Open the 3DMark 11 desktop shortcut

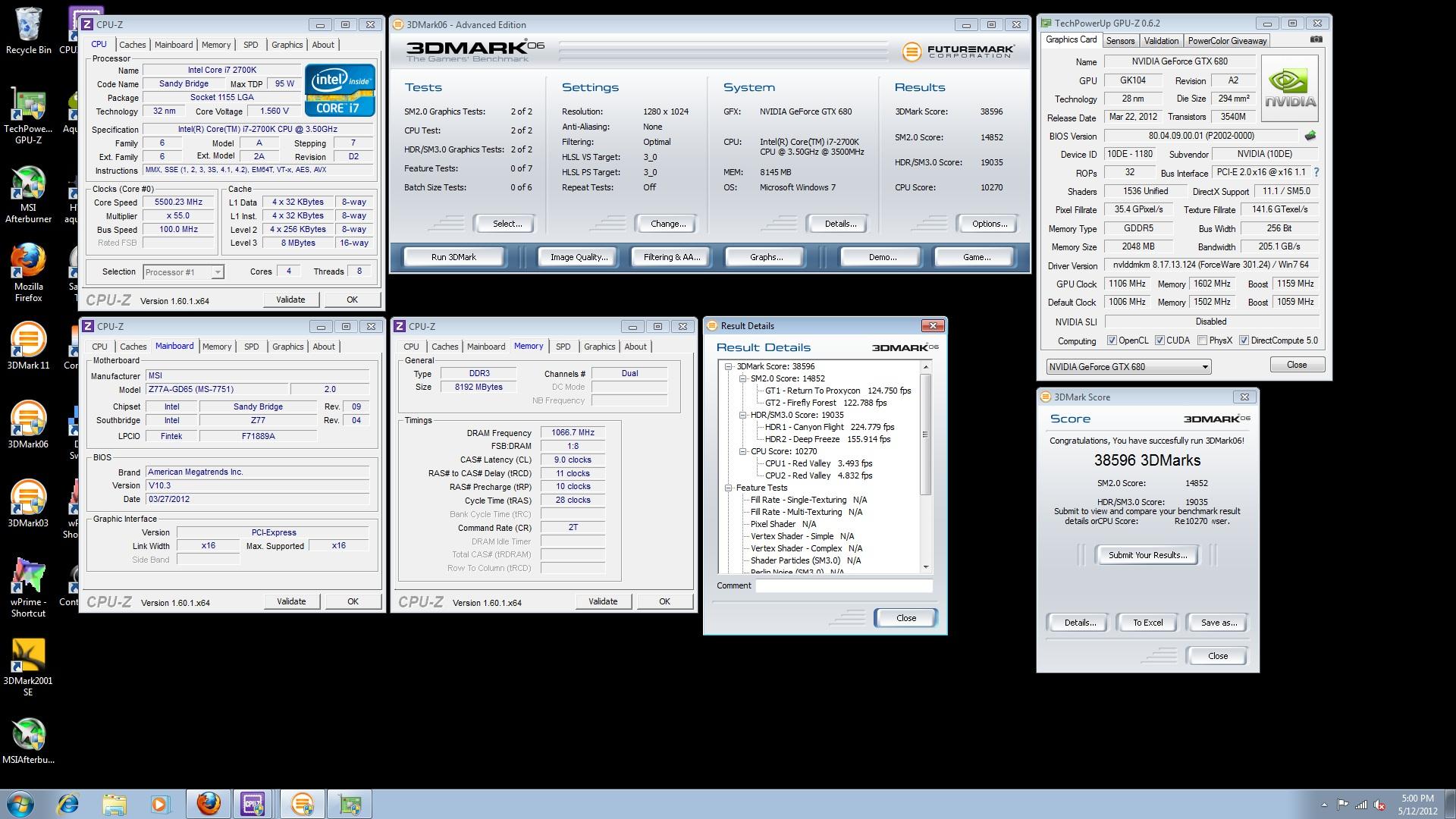coord(28,347)
